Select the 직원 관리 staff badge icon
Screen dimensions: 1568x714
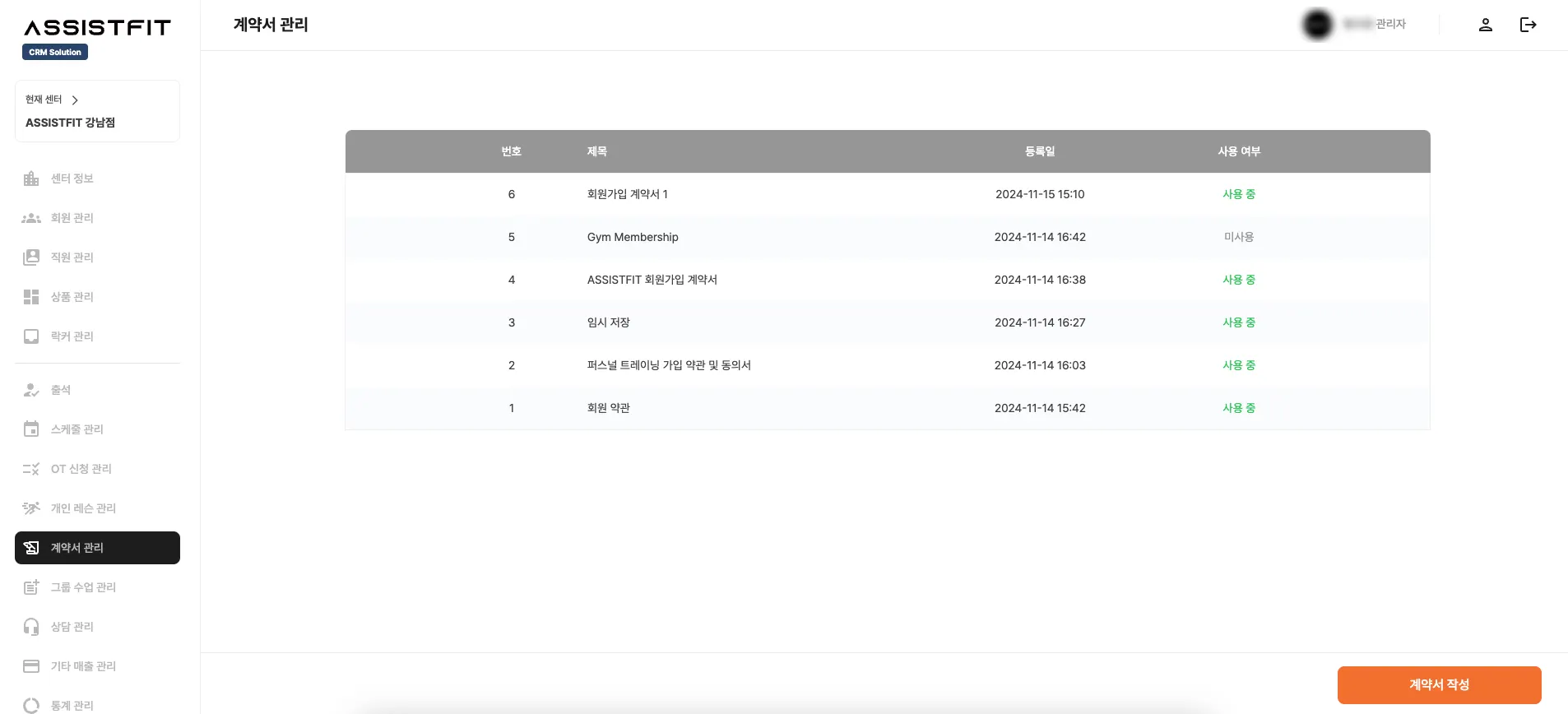(x=31, y=257)
